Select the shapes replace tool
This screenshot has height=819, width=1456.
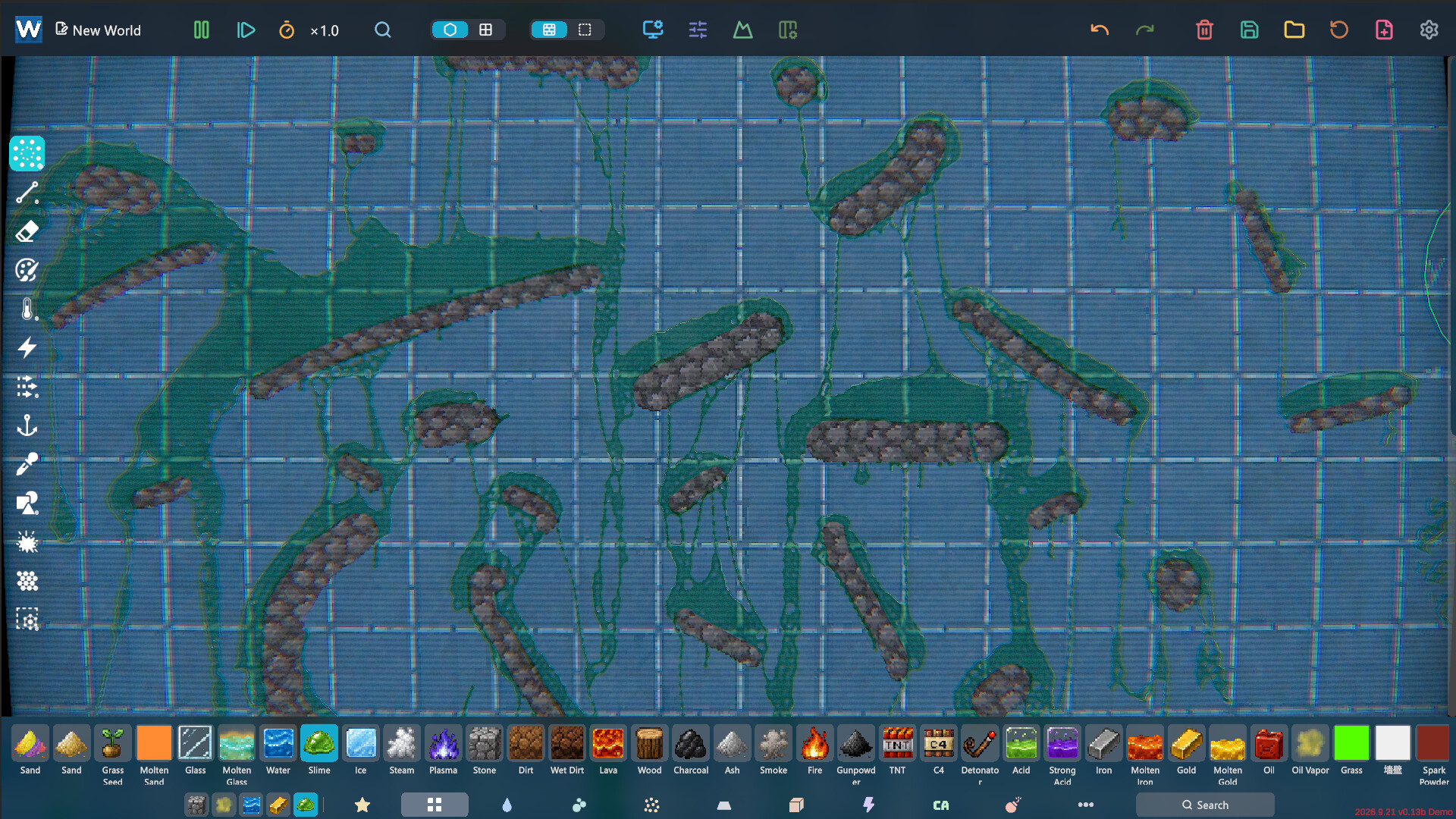[27, 504]
